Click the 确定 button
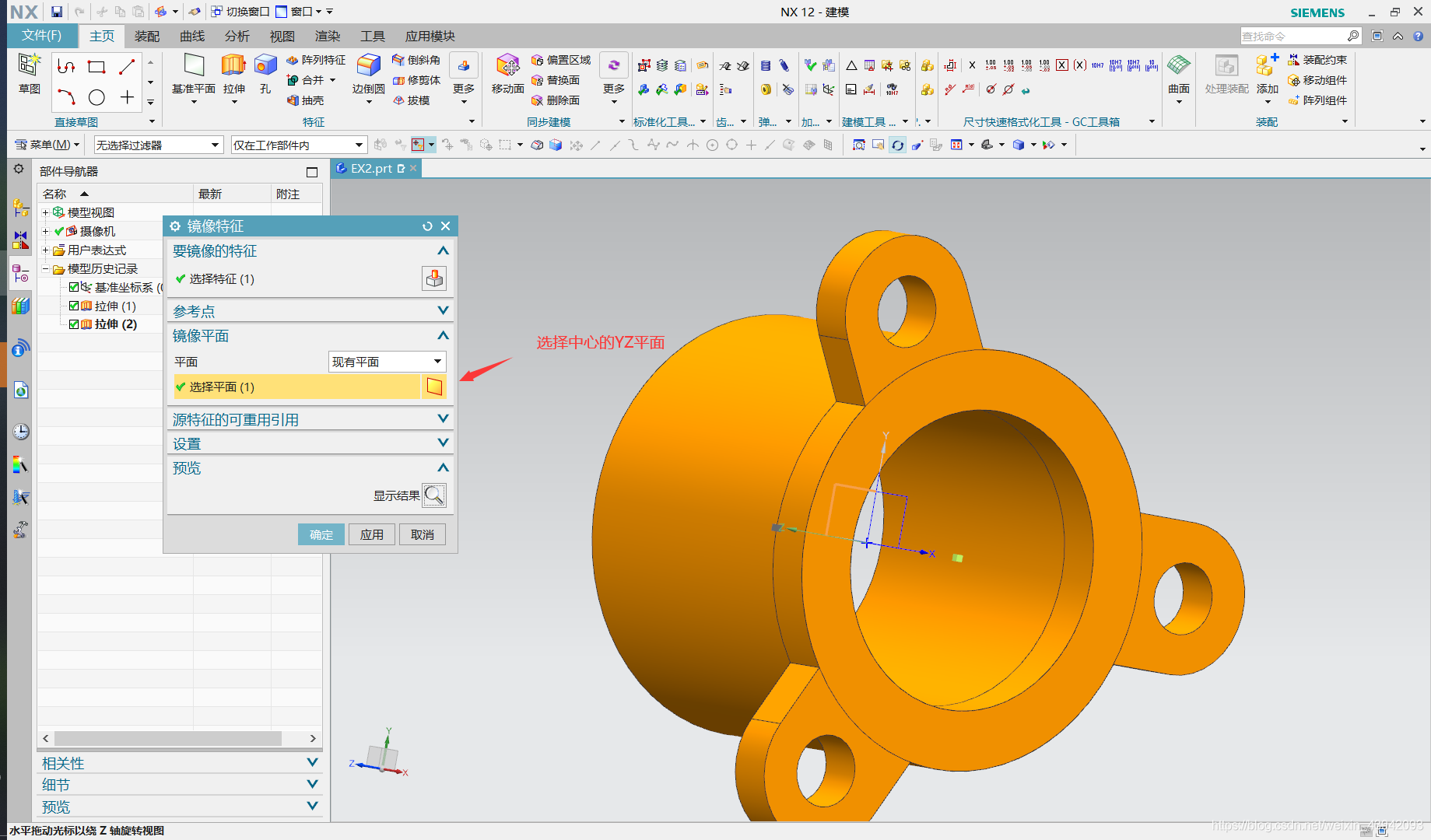The width and height of the screenshot is (1431, 840). (321, 534)
